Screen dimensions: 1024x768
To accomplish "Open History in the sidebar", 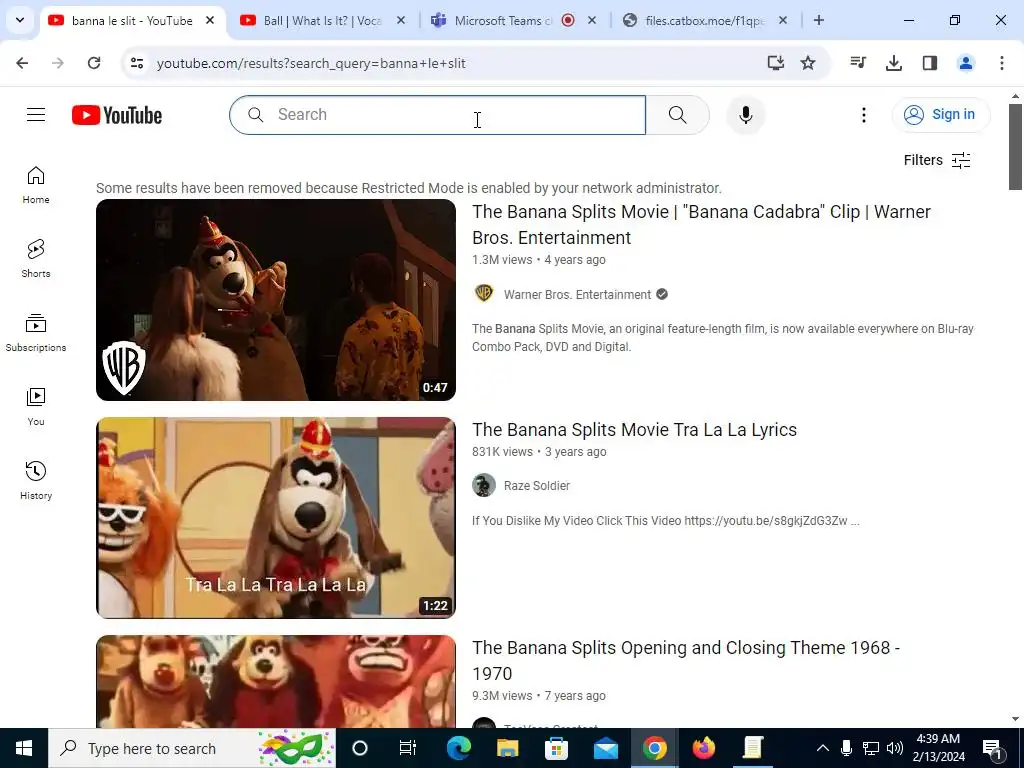I will coord(36,481).
